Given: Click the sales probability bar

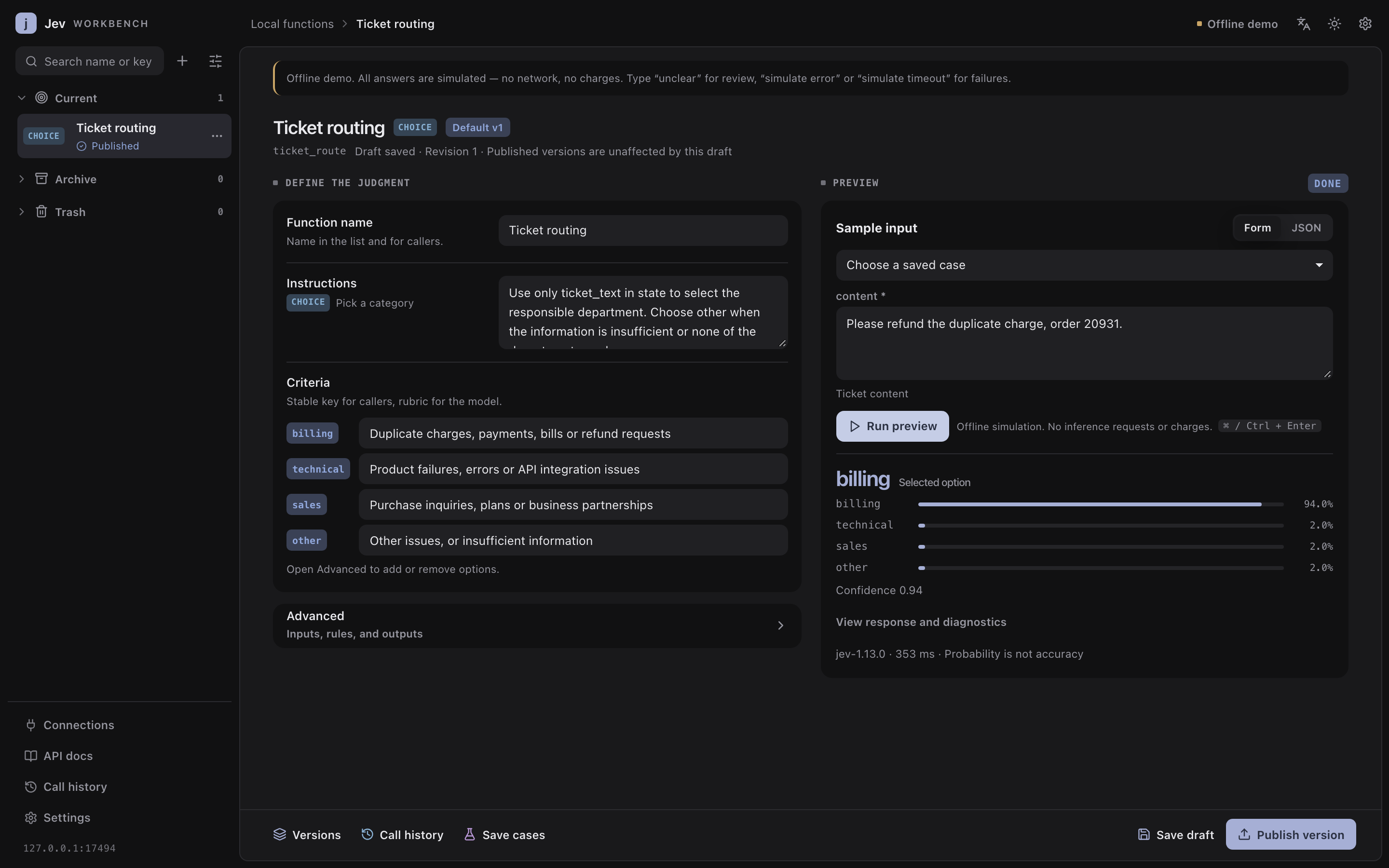Looking at the screenshot, I should click(x=1100, y=546).
